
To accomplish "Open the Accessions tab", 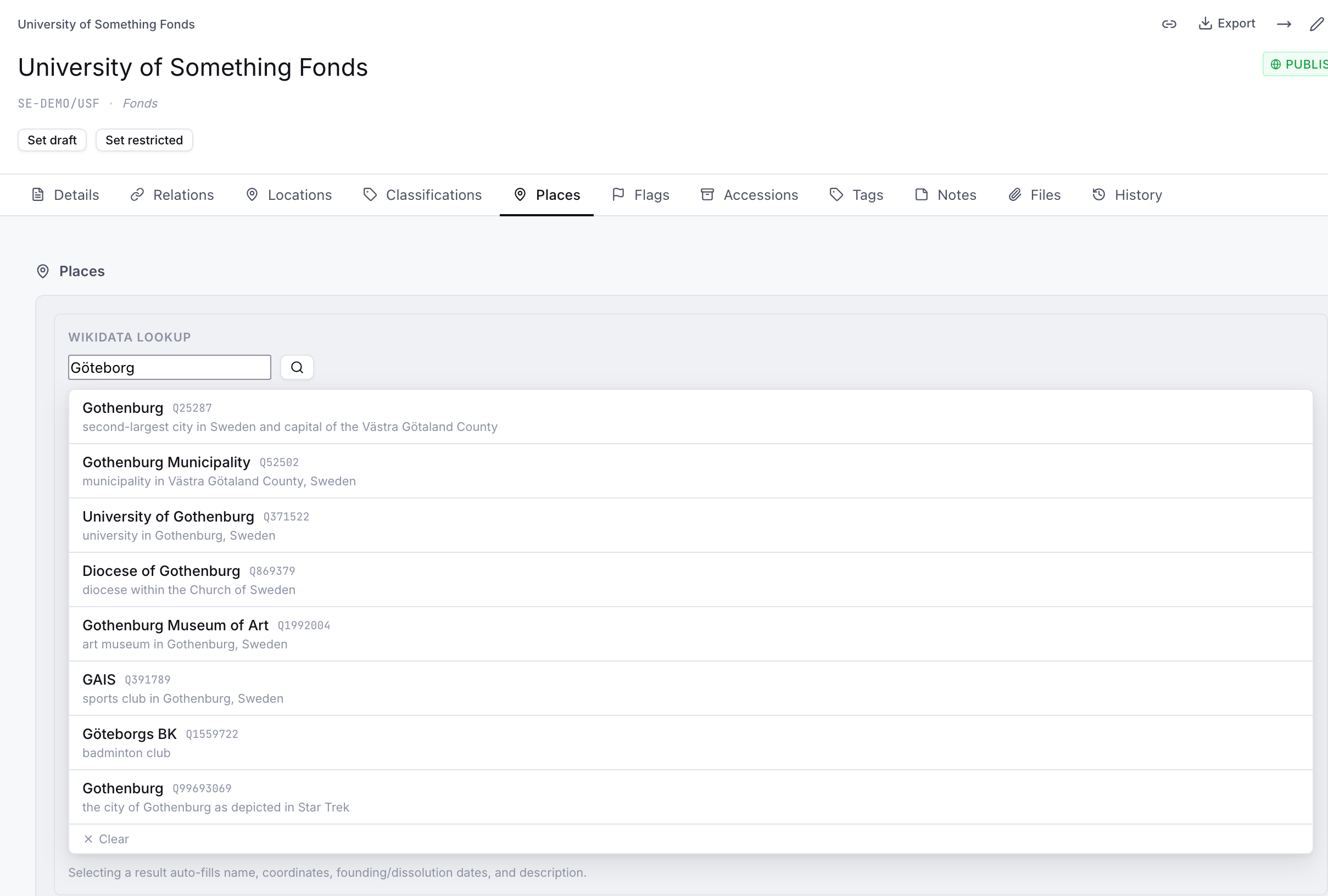I will [749, 195].
